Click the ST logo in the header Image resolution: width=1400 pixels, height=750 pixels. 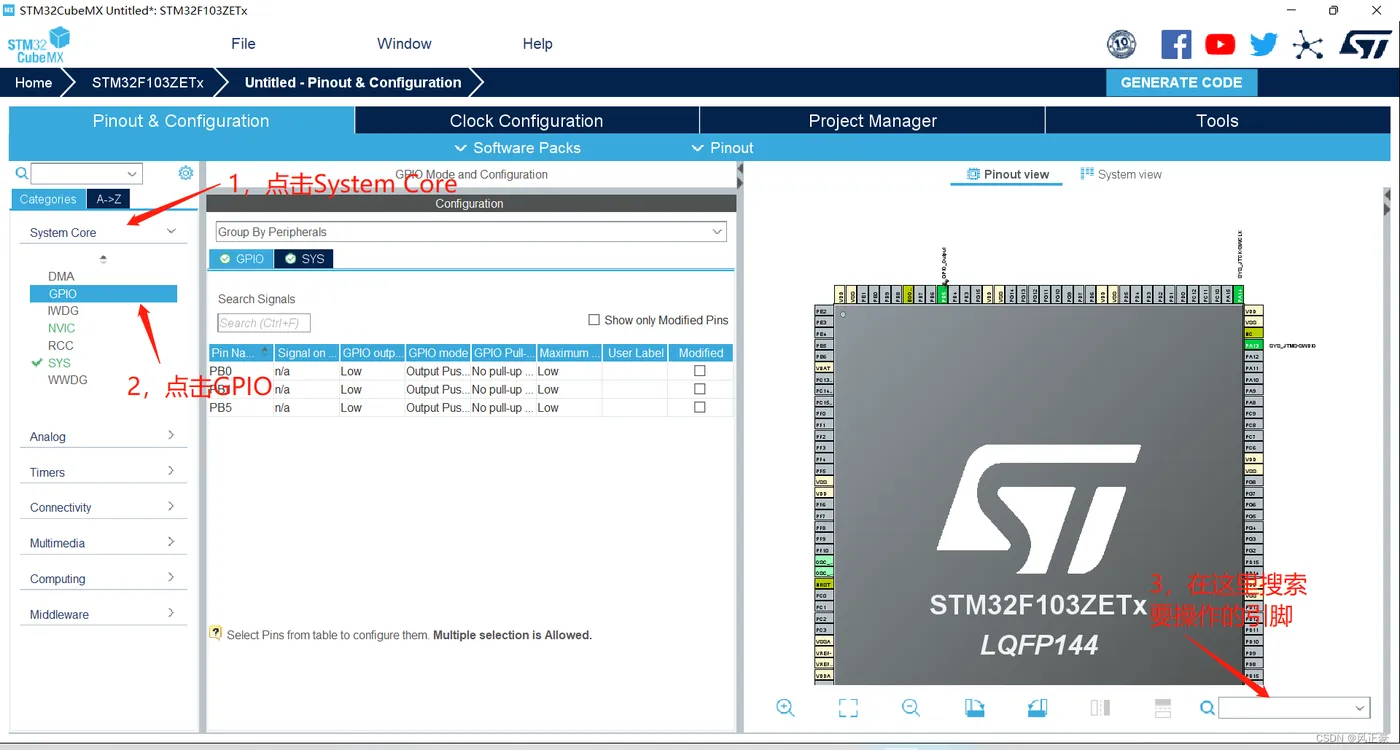pyautogui.click(x=1365, y=44)
